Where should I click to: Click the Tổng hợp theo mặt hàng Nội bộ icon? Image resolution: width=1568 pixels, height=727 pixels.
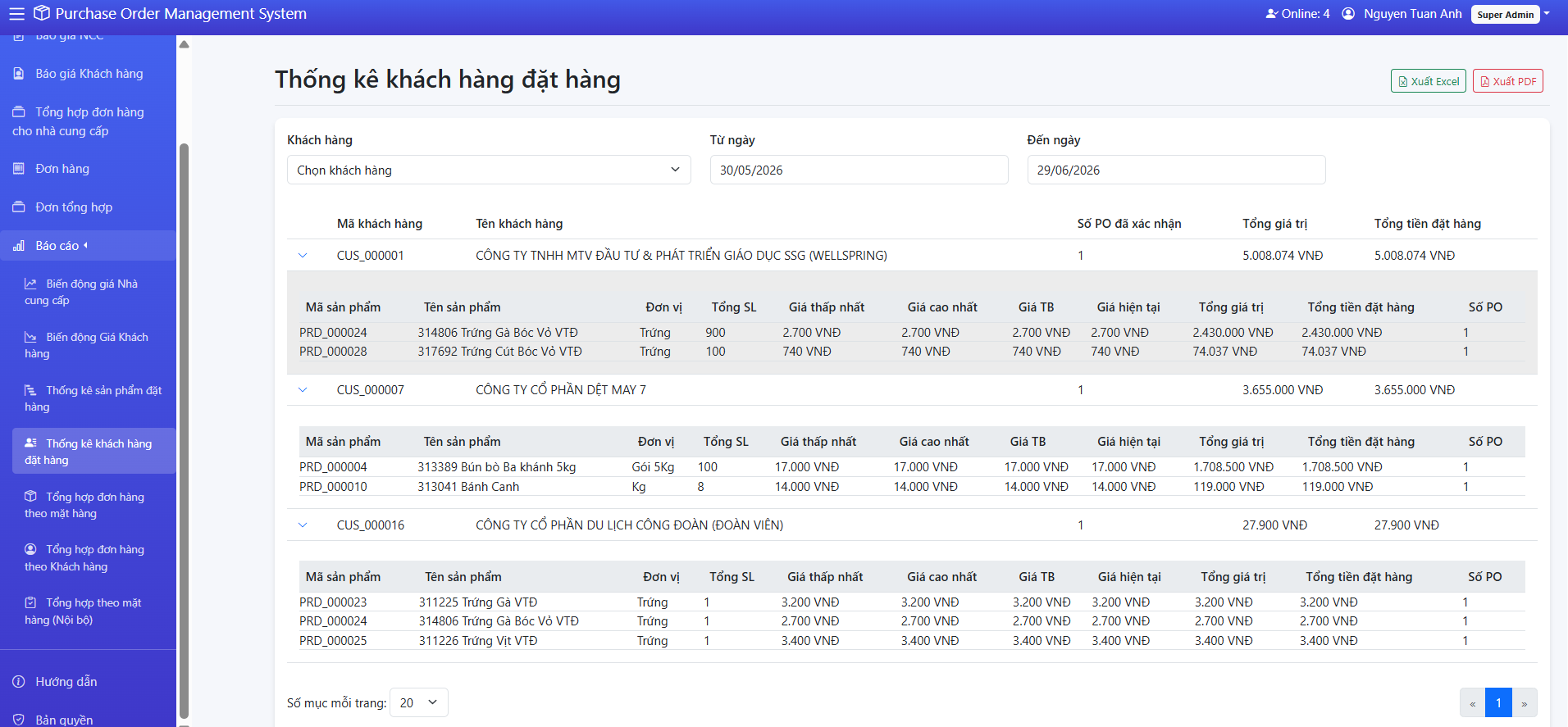click(30, 602)
